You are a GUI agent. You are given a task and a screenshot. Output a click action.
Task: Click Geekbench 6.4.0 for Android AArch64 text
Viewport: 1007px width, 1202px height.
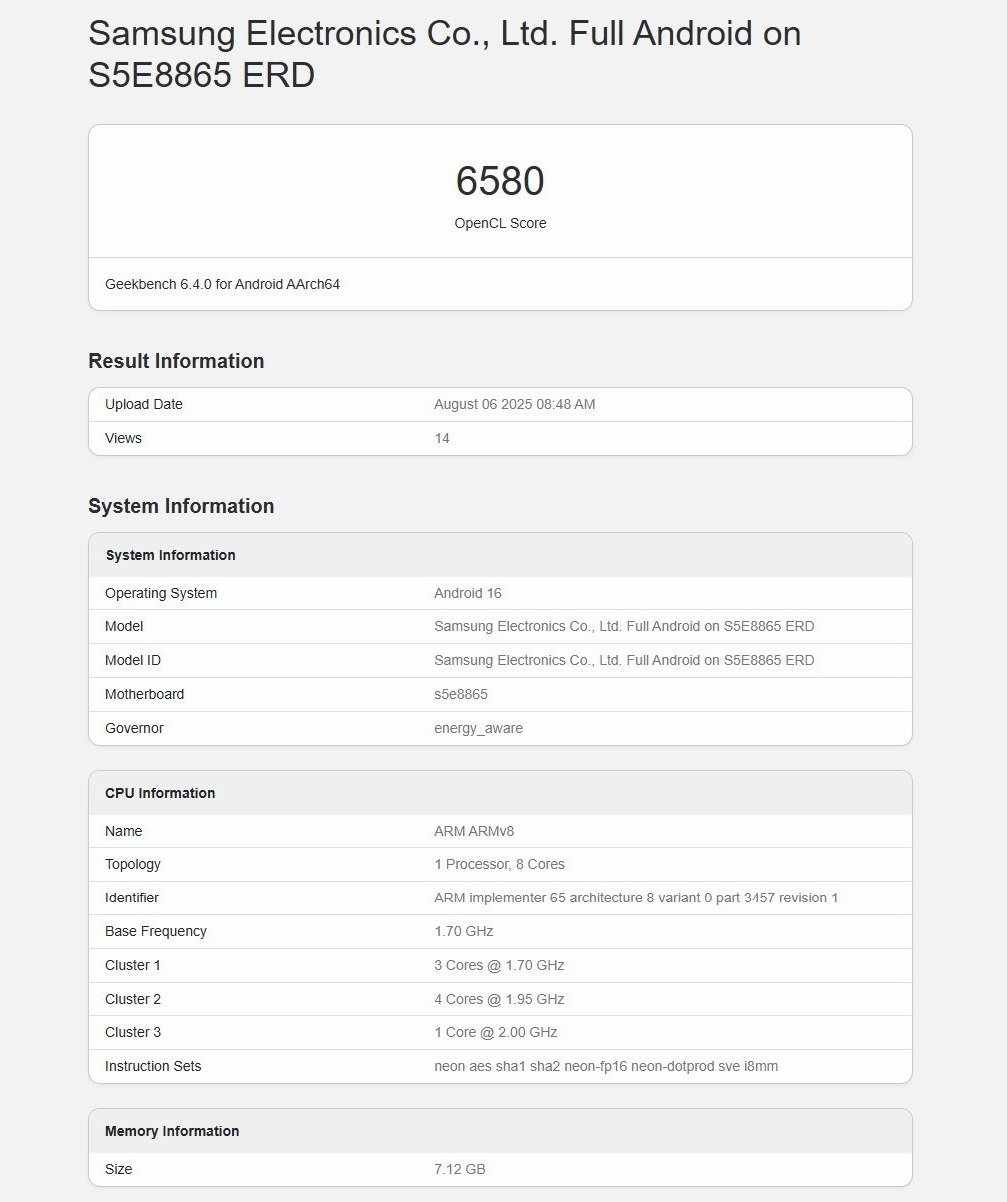click(222, 284)
